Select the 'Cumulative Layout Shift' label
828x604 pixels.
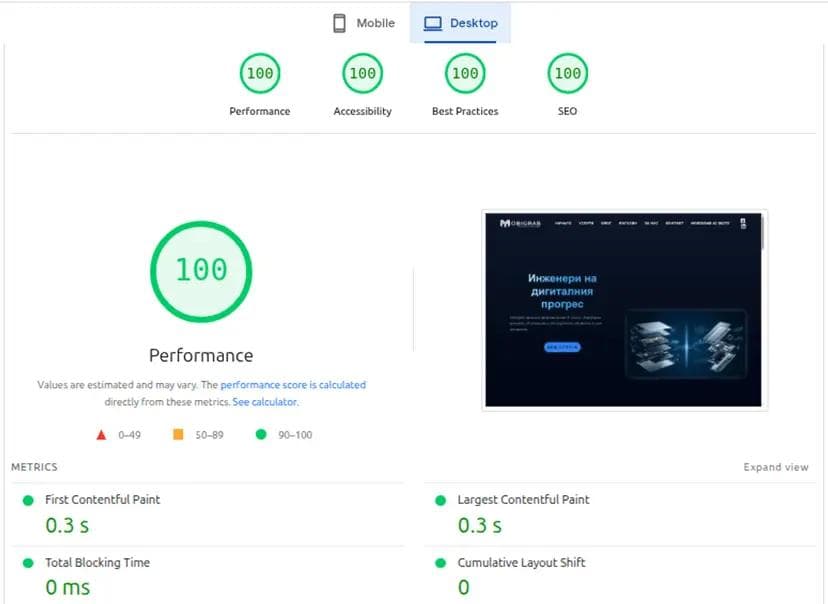pos(522,563)
